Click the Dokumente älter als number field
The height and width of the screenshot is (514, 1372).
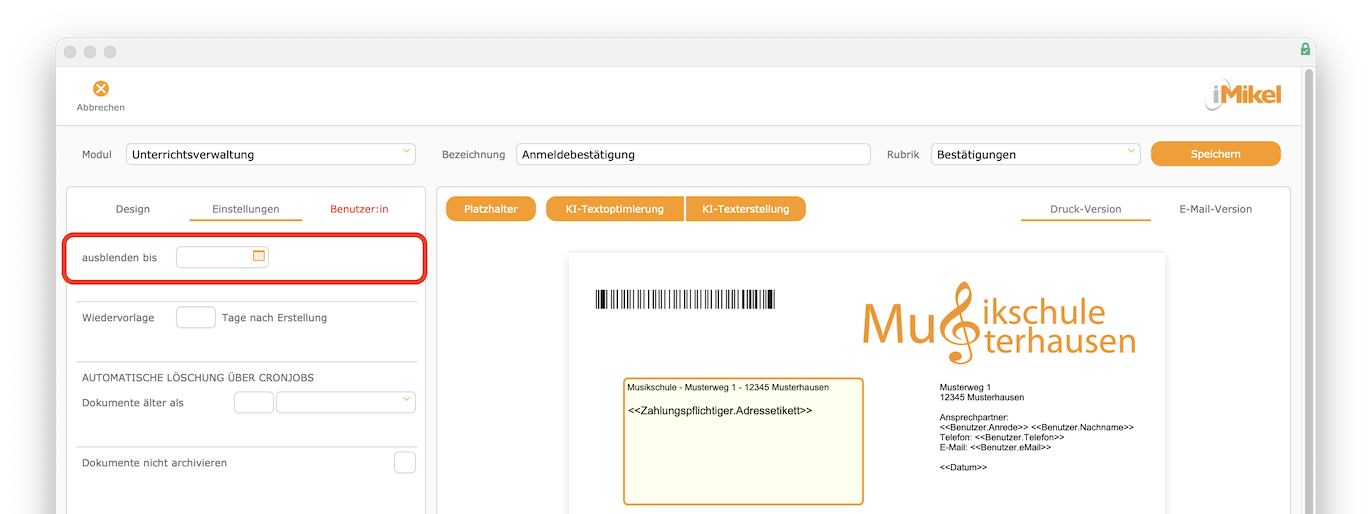(254, 402)
